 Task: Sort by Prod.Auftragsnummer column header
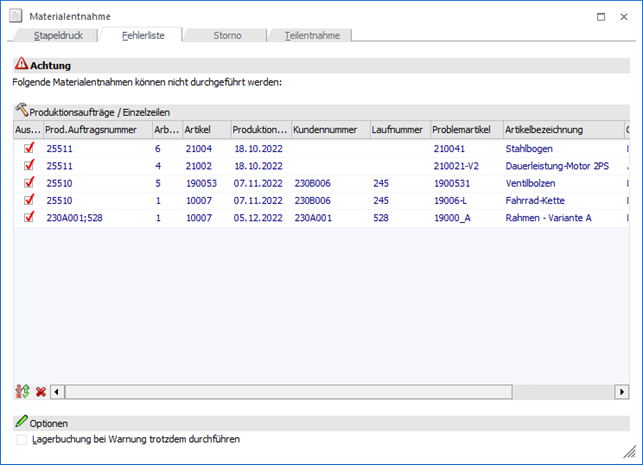96,130
